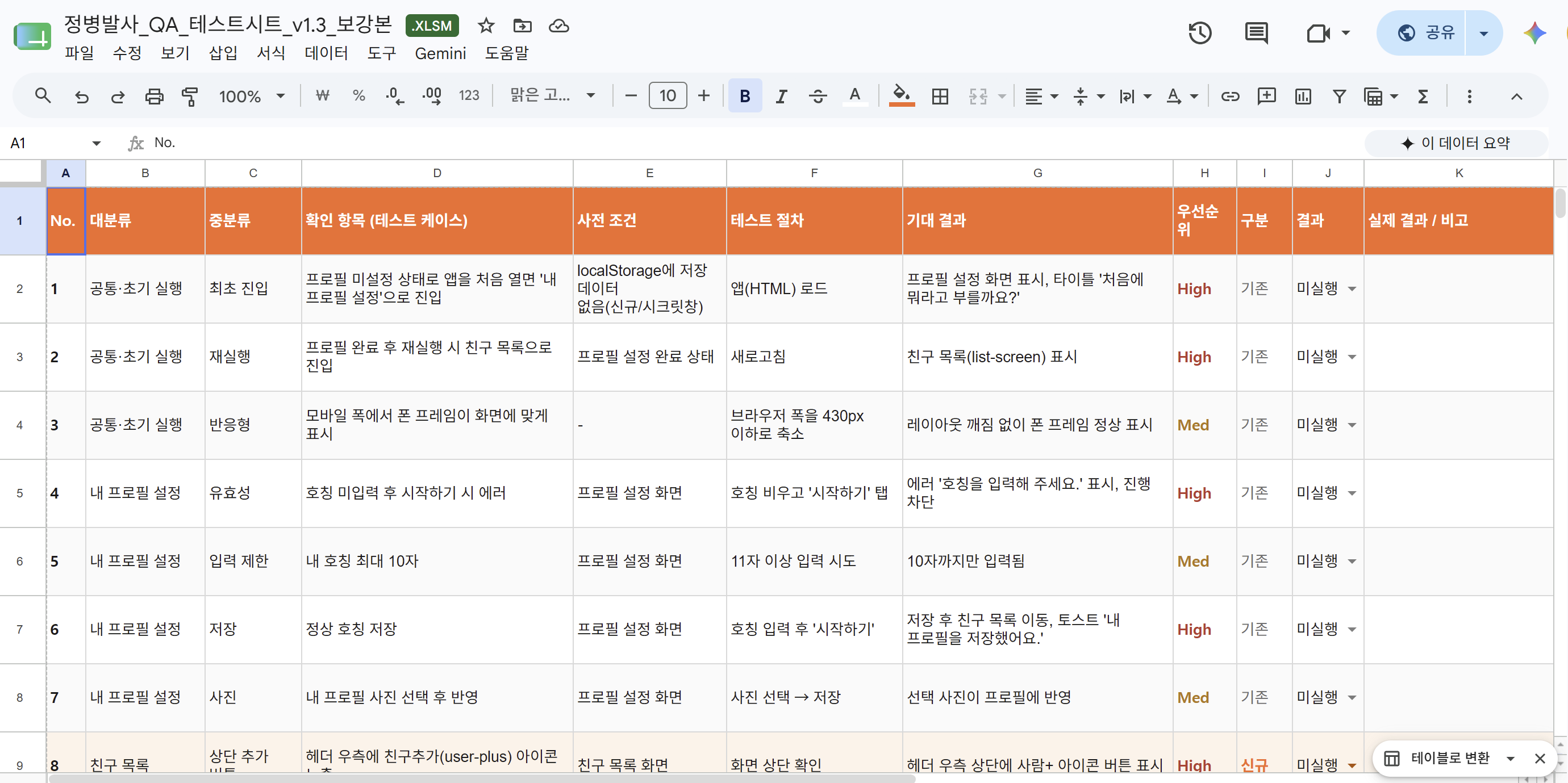Format as percent
This screenshot has height=783, width=1568.
[x=359, y=95]
